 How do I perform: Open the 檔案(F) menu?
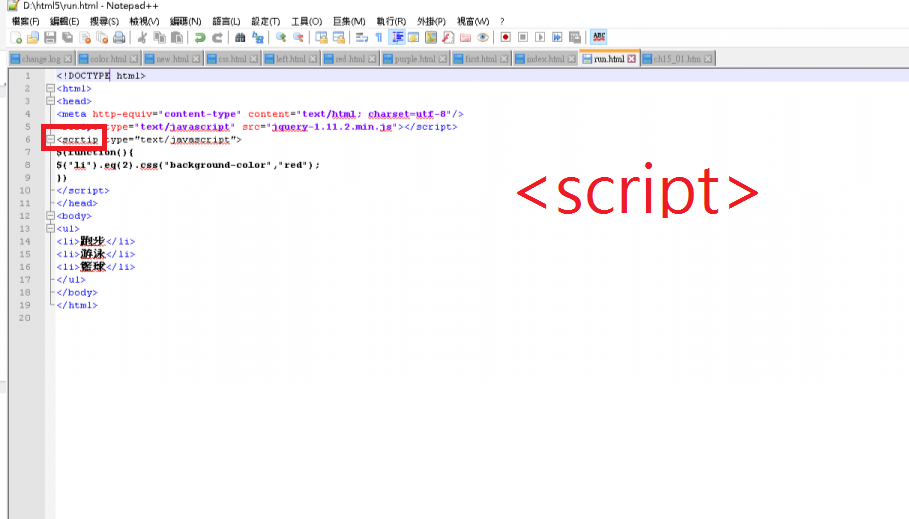[x=26, y=21]
